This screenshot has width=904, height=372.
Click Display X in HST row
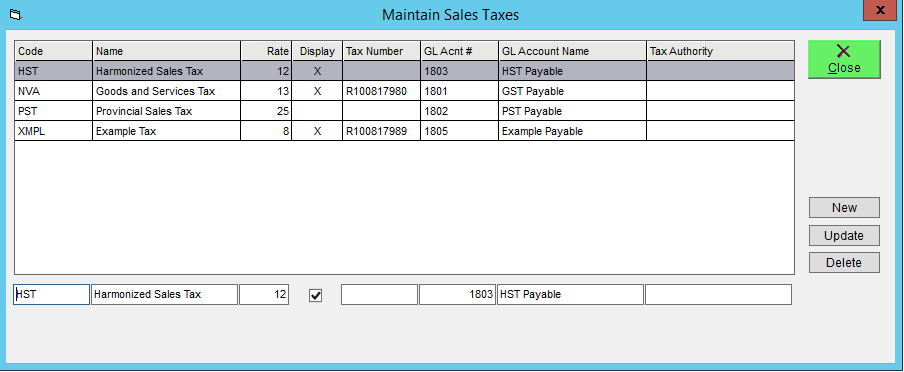(x=317, y=71)
